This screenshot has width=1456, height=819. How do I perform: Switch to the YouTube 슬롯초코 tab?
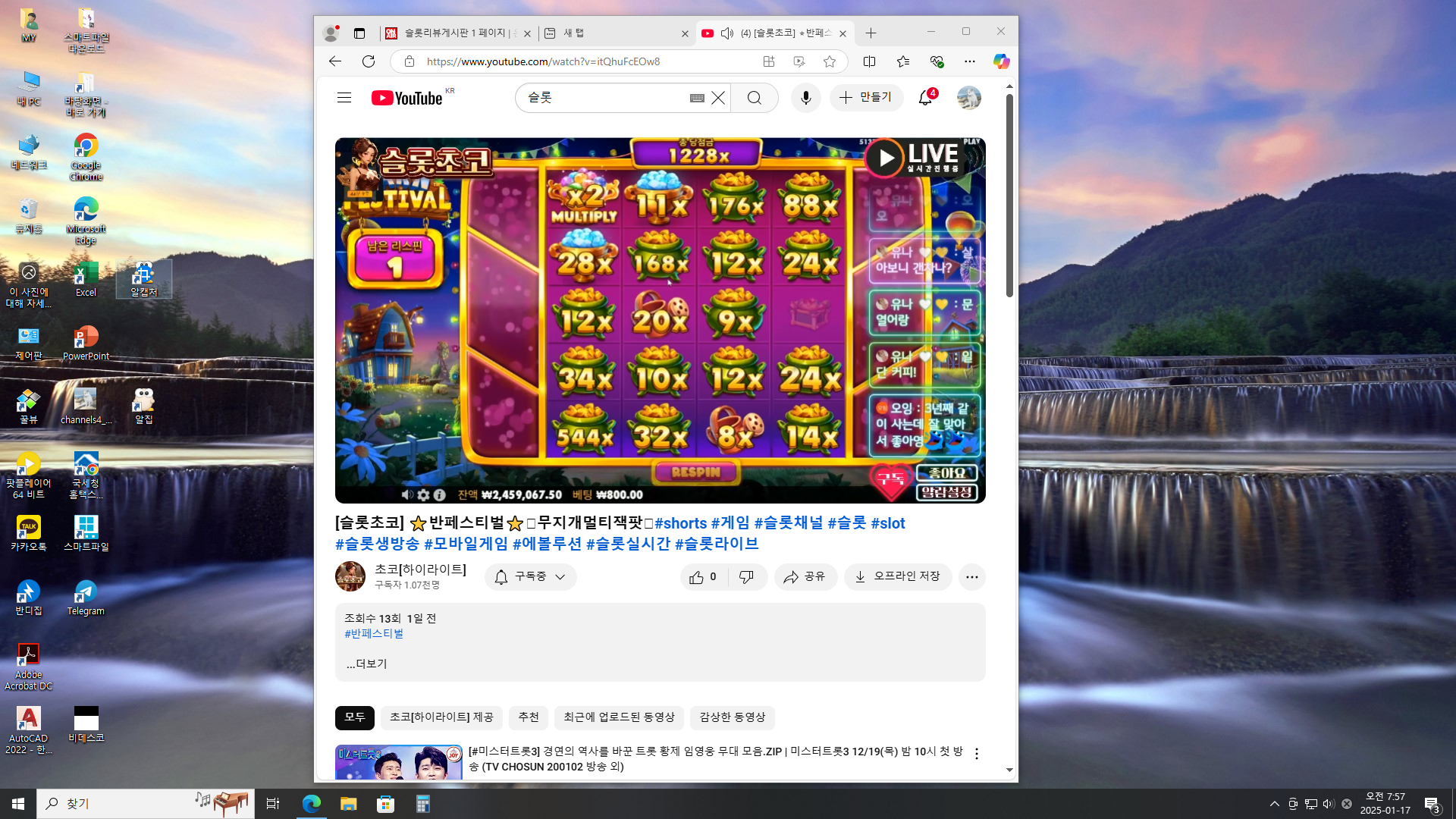(x=775, y=33)
